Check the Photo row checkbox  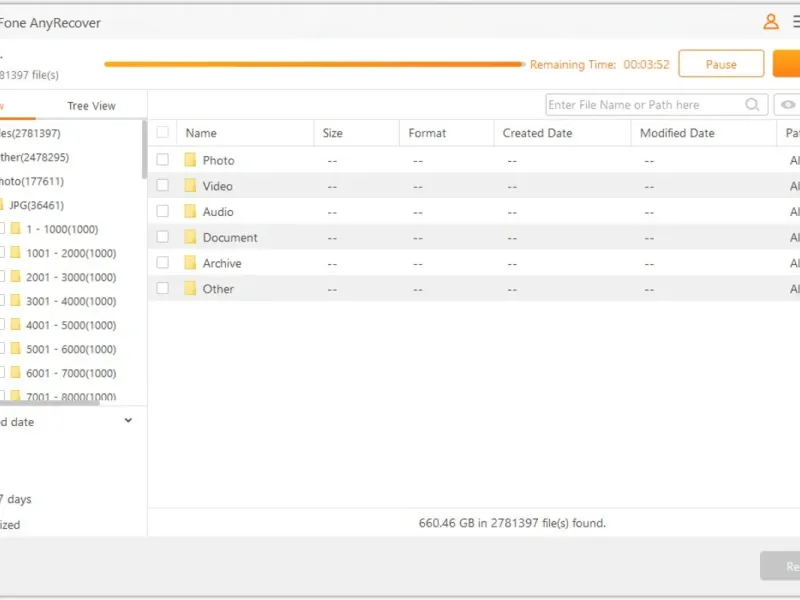[162, 160]
